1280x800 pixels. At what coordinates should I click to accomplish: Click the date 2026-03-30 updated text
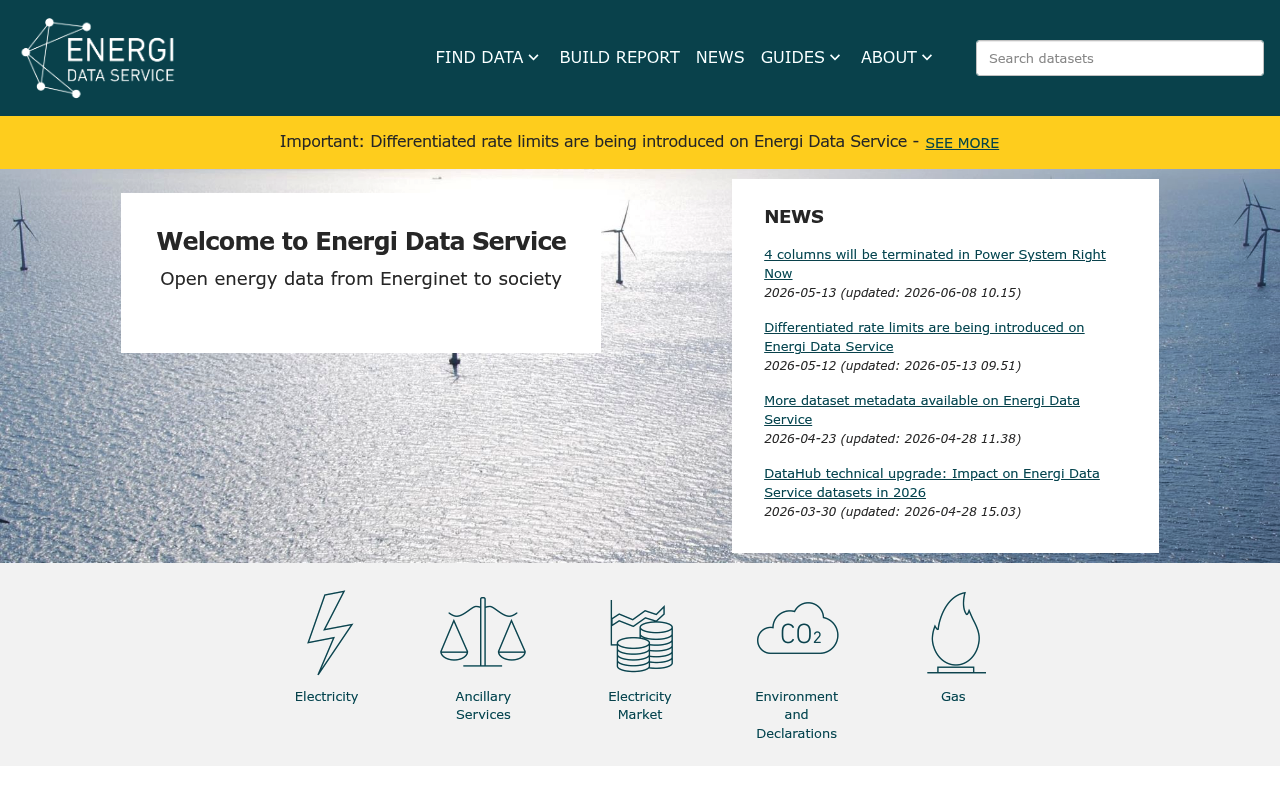tap(892, 512)
